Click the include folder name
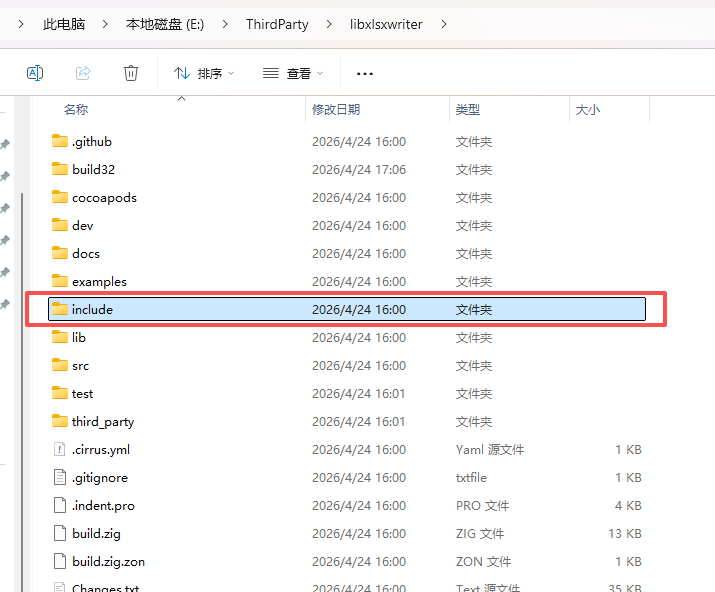Screen dimensions: 715x592 coord(92,309)
